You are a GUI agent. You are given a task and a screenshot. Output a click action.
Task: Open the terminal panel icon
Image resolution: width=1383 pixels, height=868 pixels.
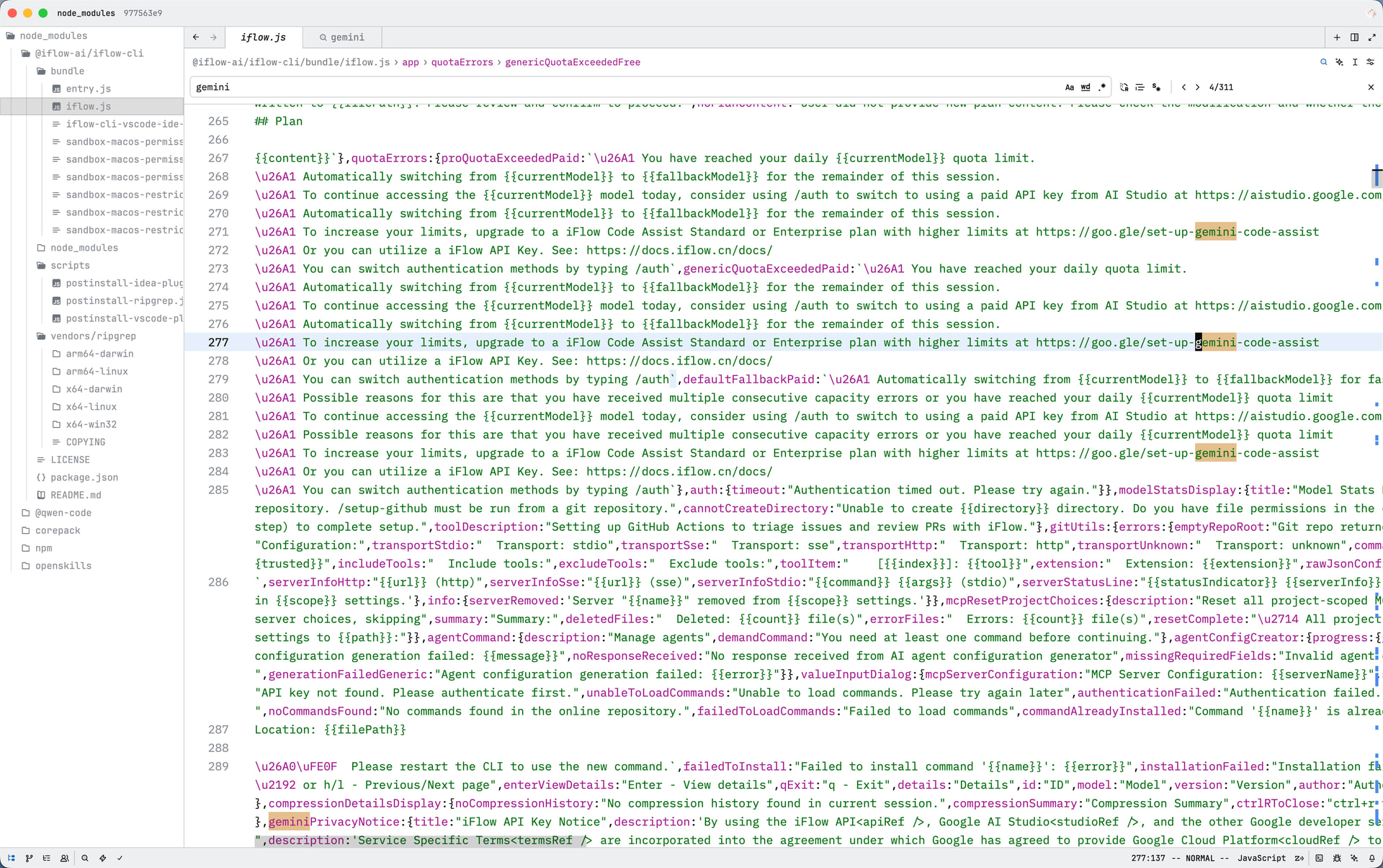coord(1319,858)
